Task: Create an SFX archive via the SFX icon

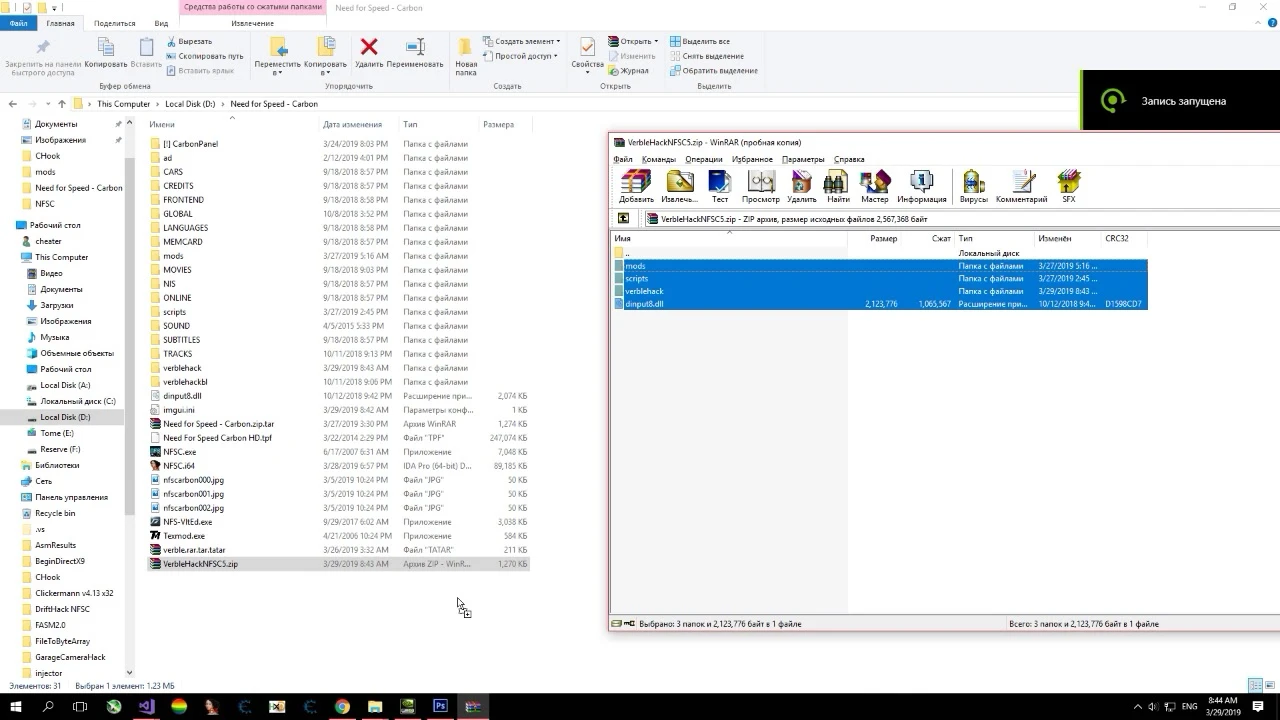Action: [1068, 186]
